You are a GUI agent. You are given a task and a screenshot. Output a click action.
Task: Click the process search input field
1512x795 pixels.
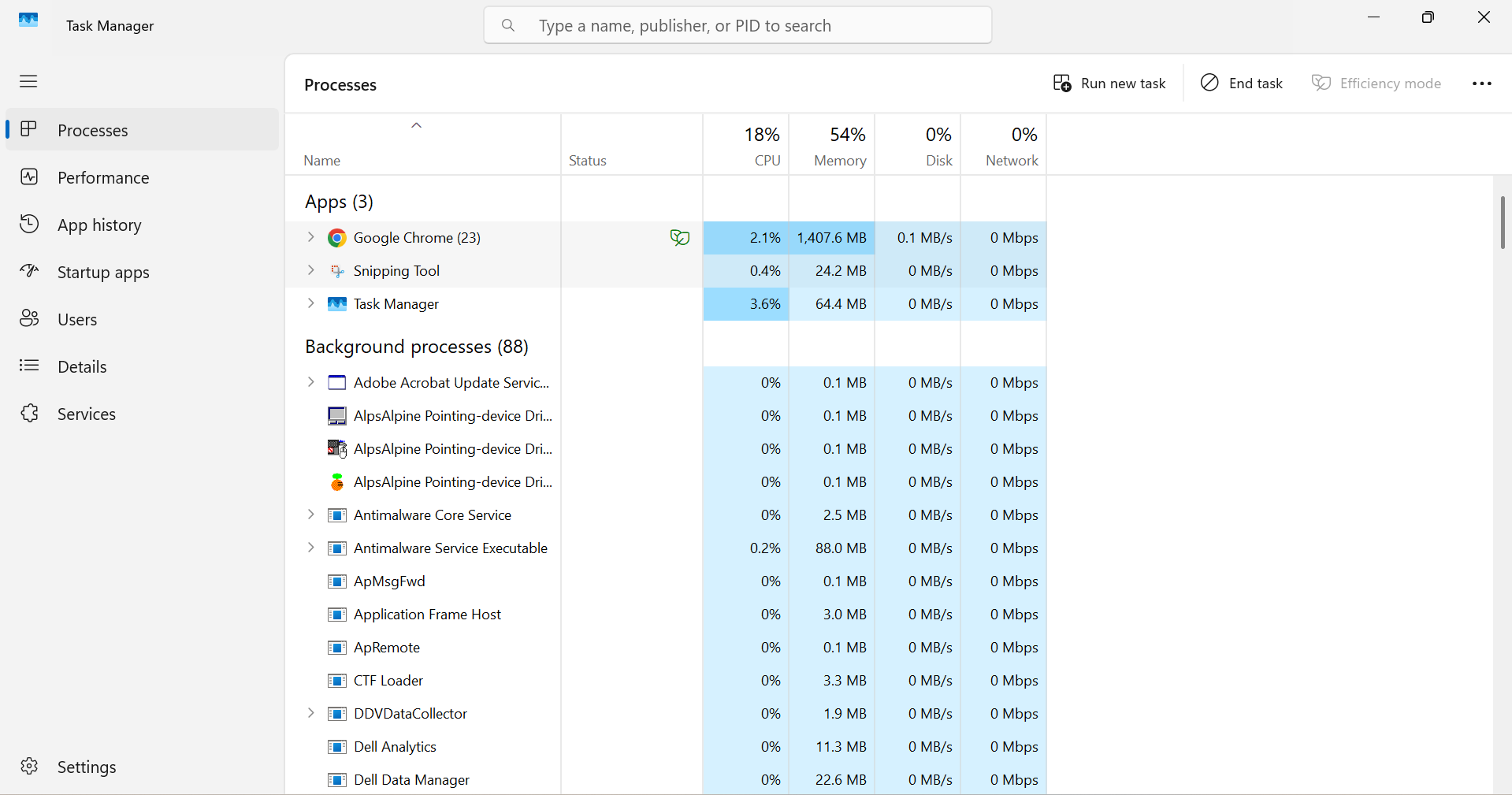737,25
